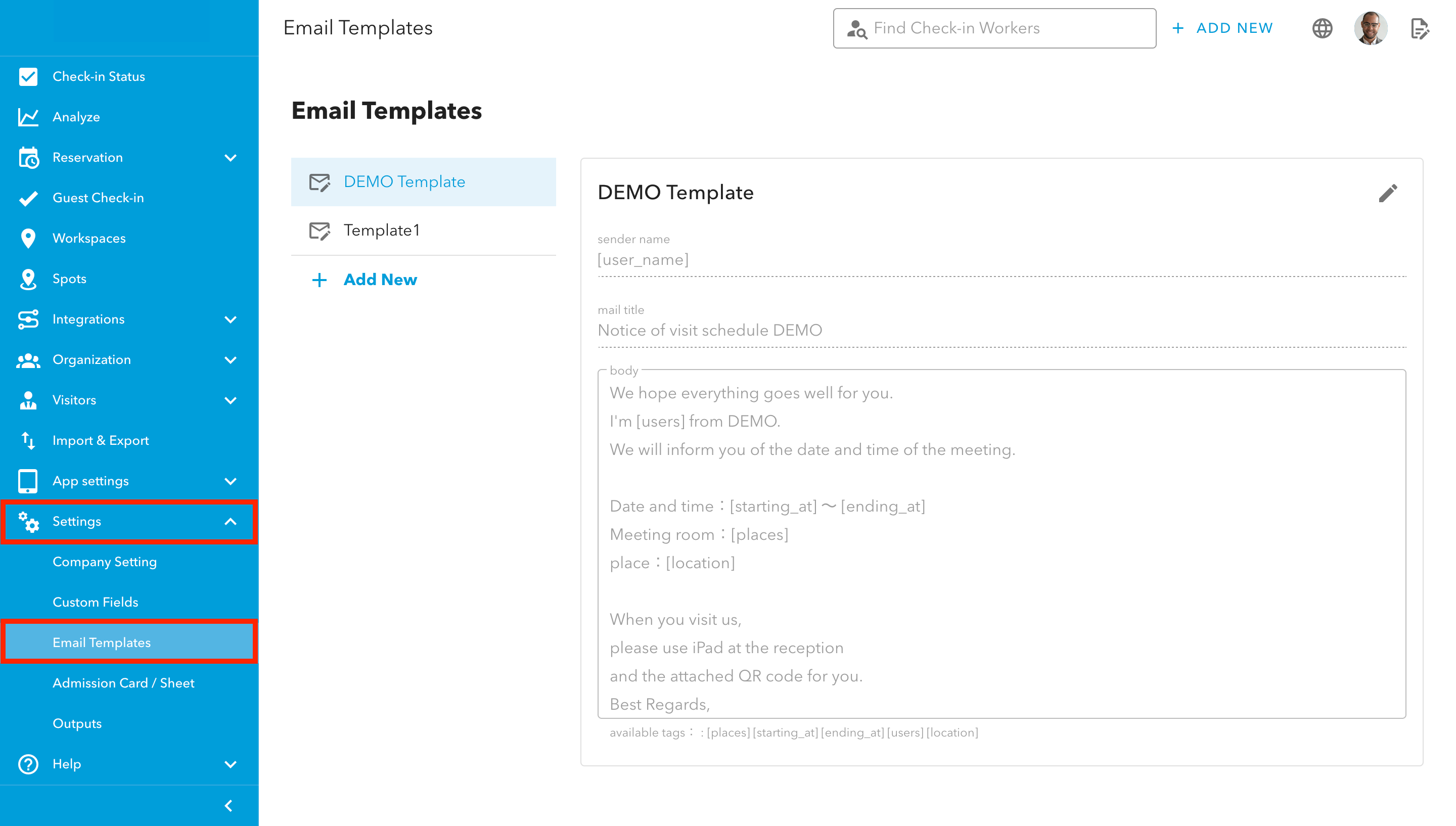Viewport: 1456px width, 826px height.
Task: Click the Analyze chart icon
Action: coord(28,117)
